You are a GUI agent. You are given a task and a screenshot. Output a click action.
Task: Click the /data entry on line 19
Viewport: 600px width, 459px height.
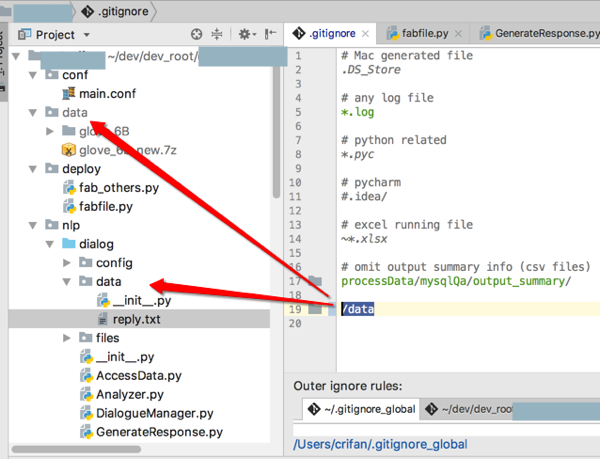358,309
